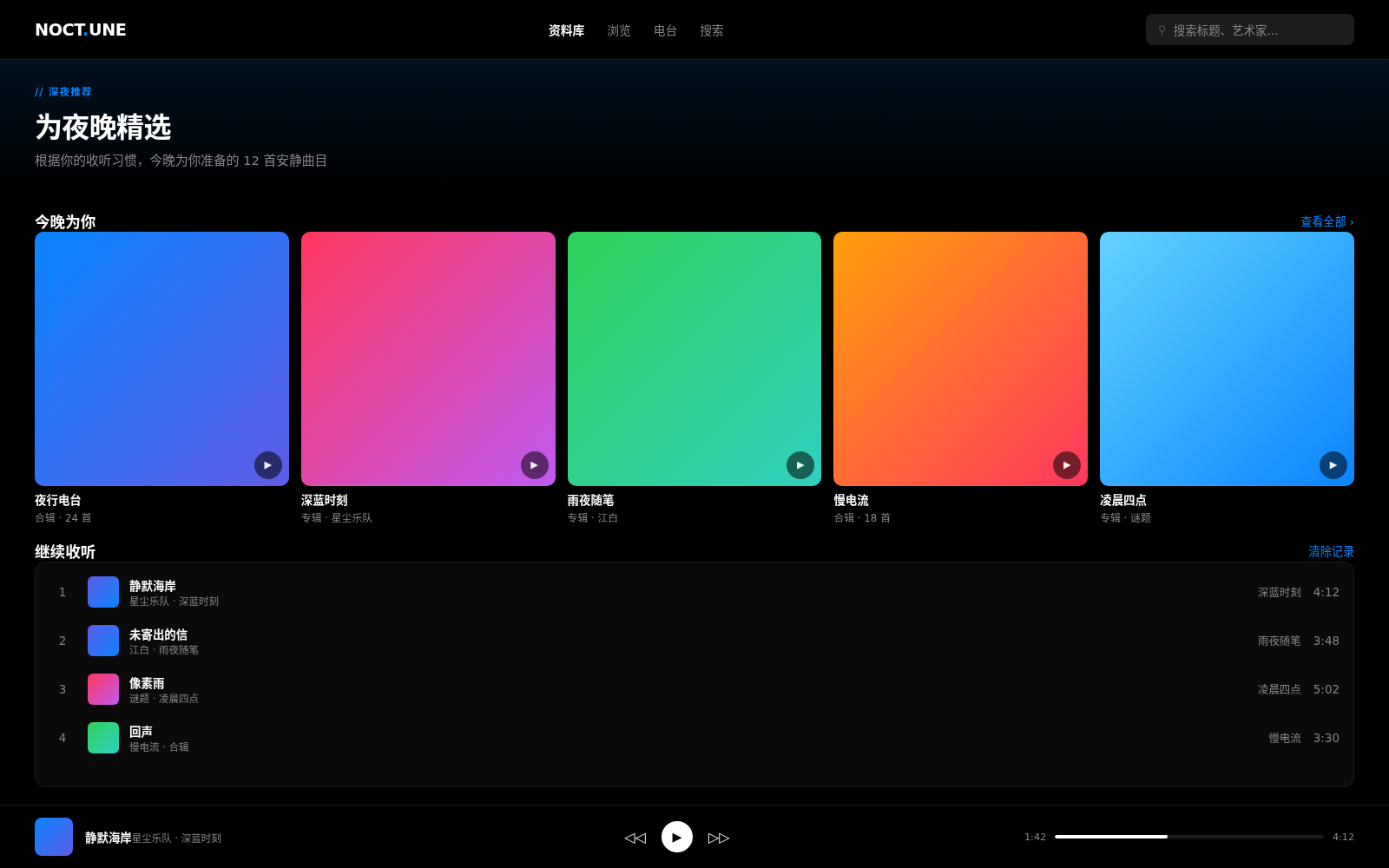Click the 江白 · 雨夜随笔 subtitle
Image resolution: width=1389 pixels, height=868 pixels.
coord(164,650)
